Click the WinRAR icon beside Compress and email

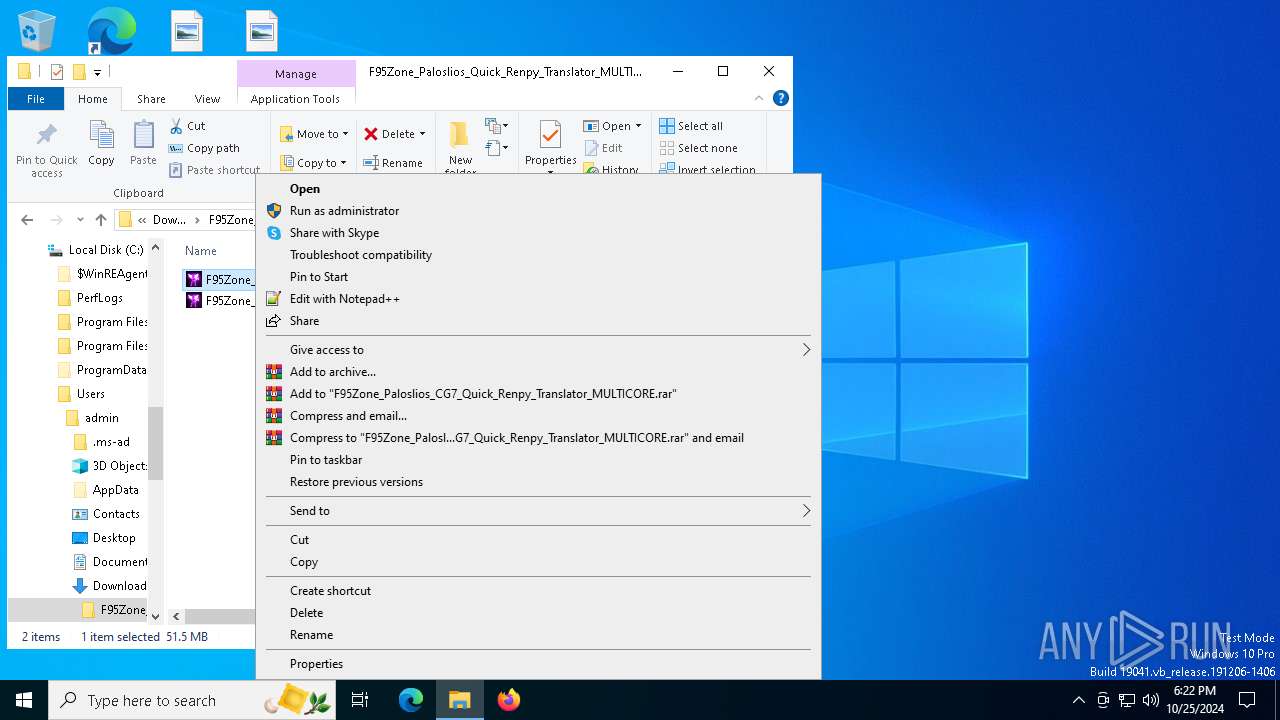tap(274, 416)
